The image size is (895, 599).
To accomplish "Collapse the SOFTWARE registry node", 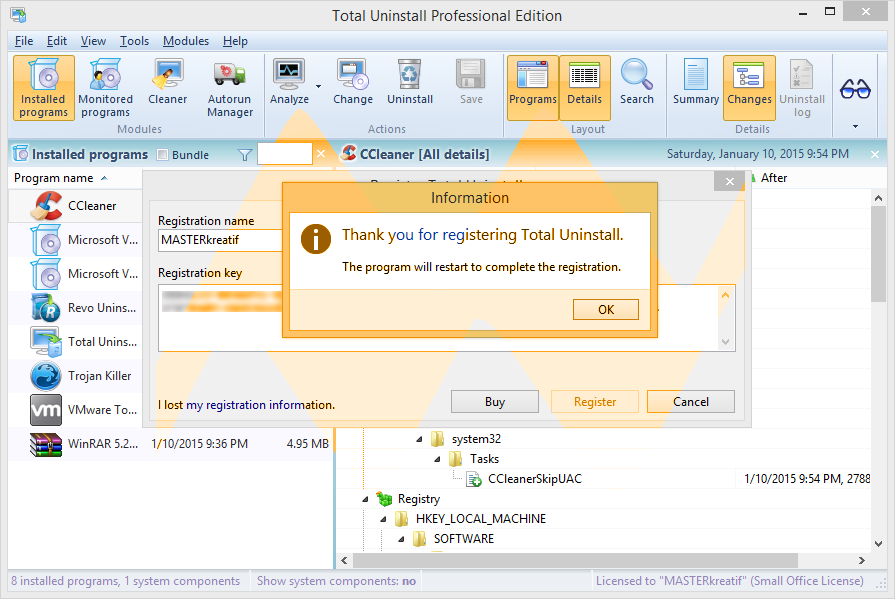I will coord(401,539).
